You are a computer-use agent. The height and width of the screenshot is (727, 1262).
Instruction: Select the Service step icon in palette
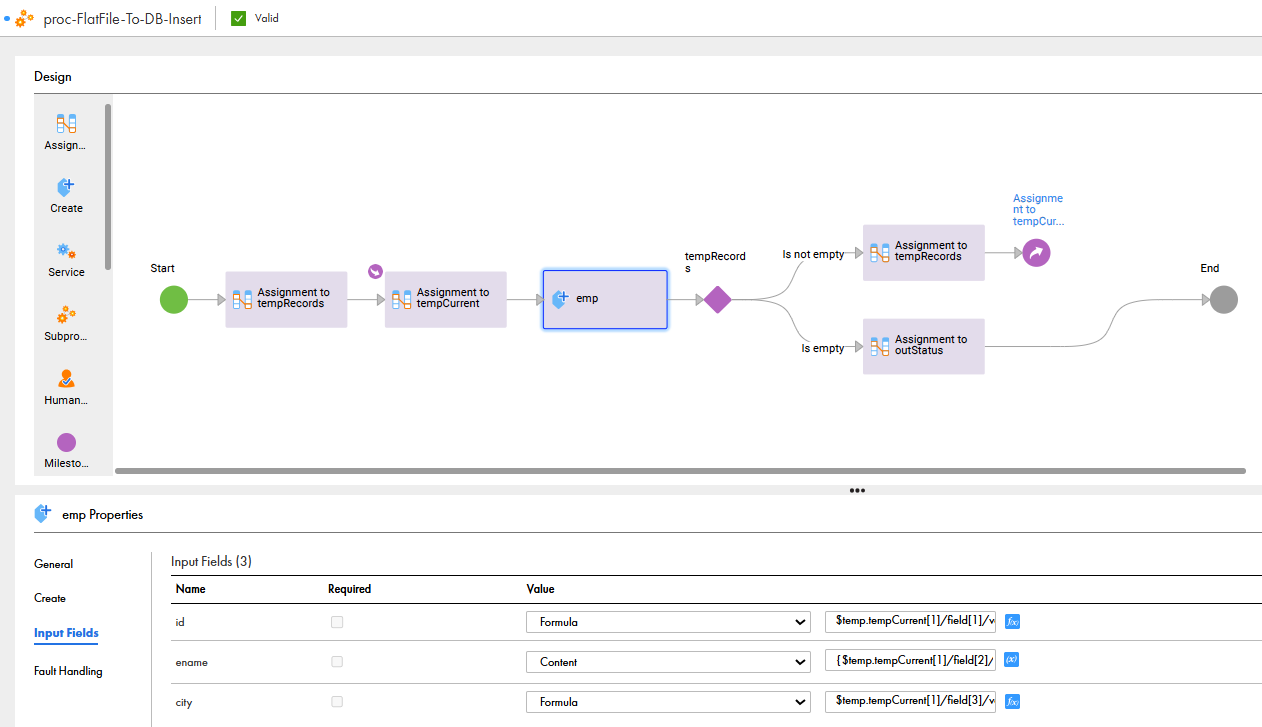click(x=66, y=251)
